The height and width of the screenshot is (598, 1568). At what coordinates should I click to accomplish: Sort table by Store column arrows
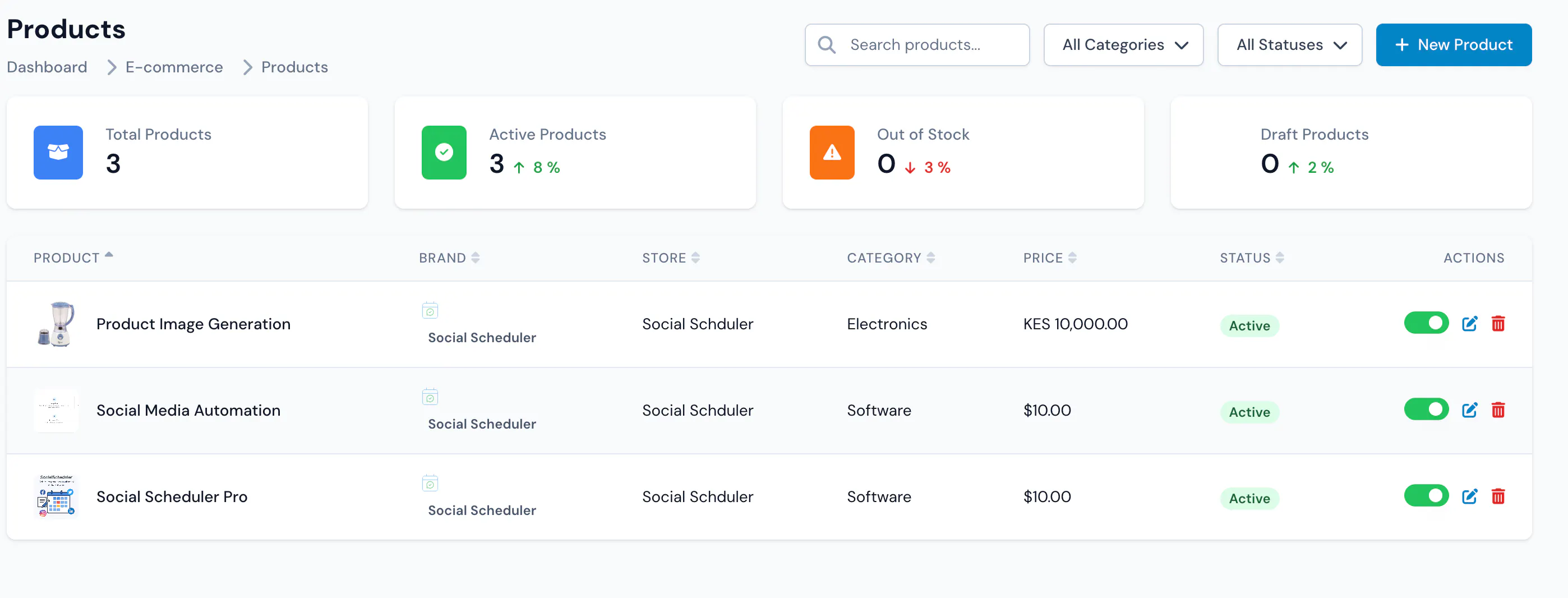695,257
